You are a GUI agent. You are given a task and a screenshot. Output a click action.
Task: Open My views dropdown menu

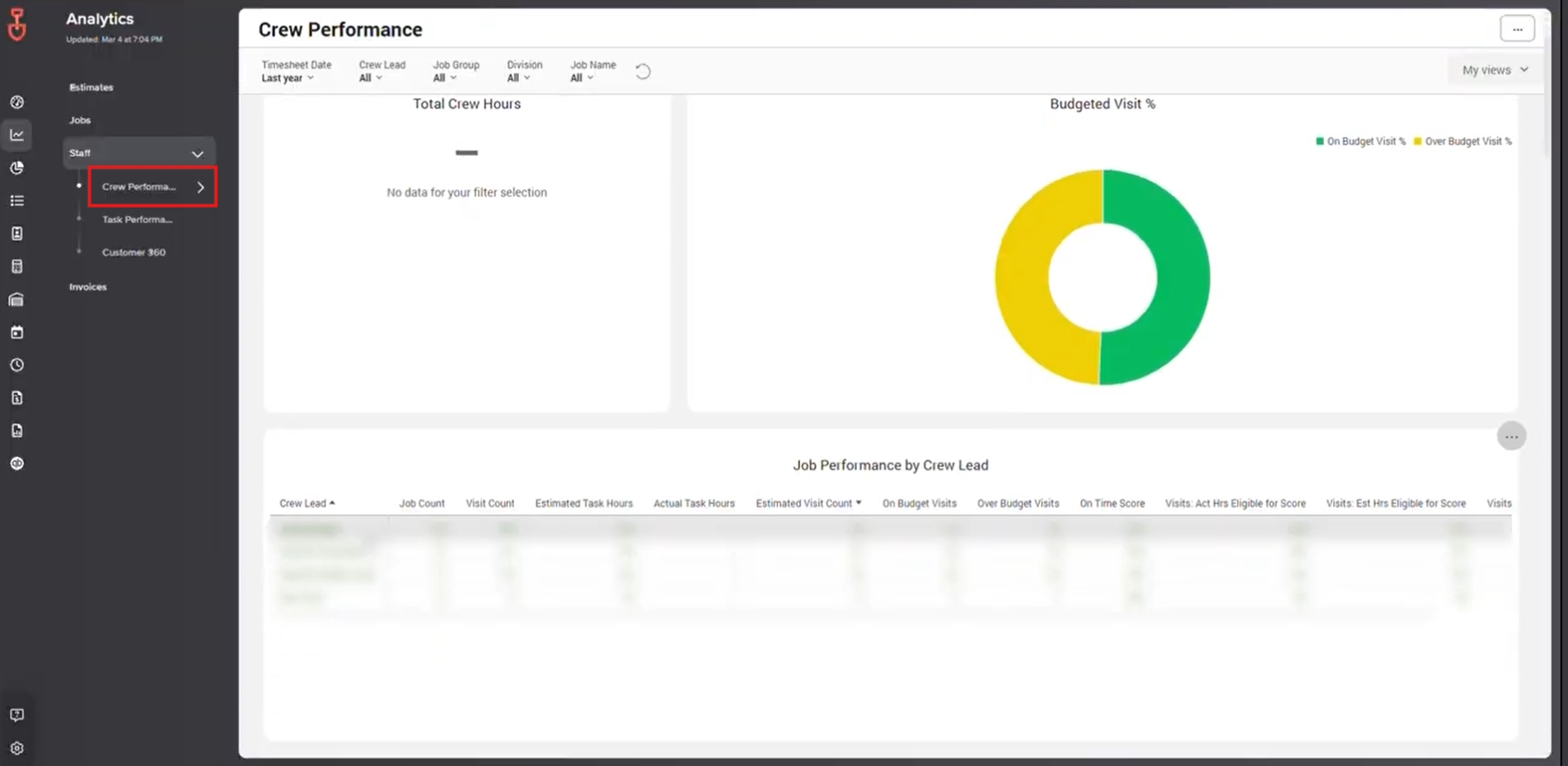point(1493,70)
